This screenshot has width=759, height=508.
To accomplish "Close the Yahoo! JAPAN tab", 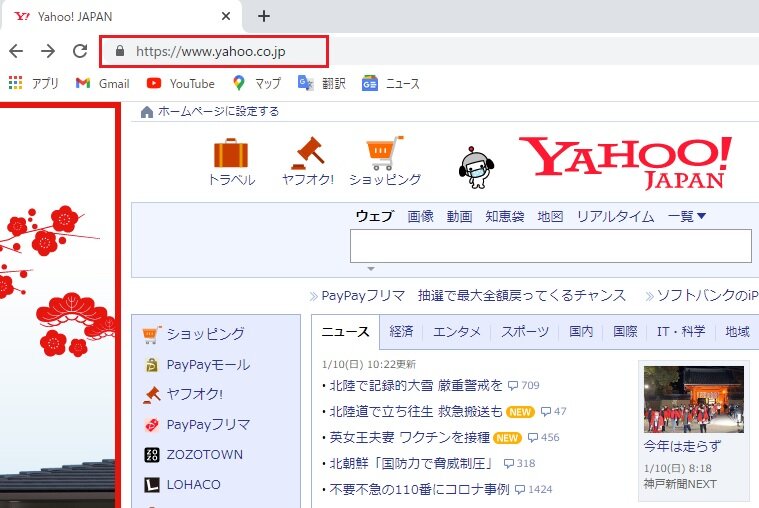I will click(x=226, y=16).
